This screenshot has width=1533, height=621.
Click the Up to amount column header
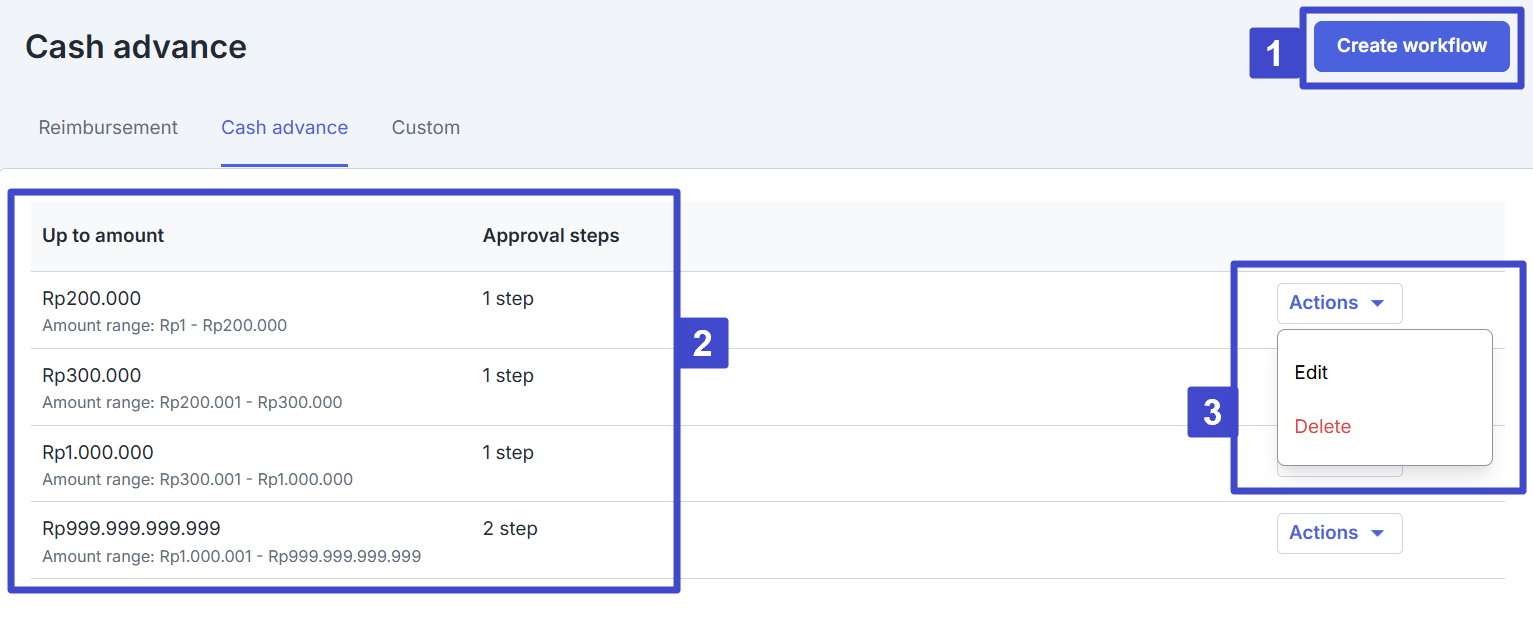click(103, 236)
